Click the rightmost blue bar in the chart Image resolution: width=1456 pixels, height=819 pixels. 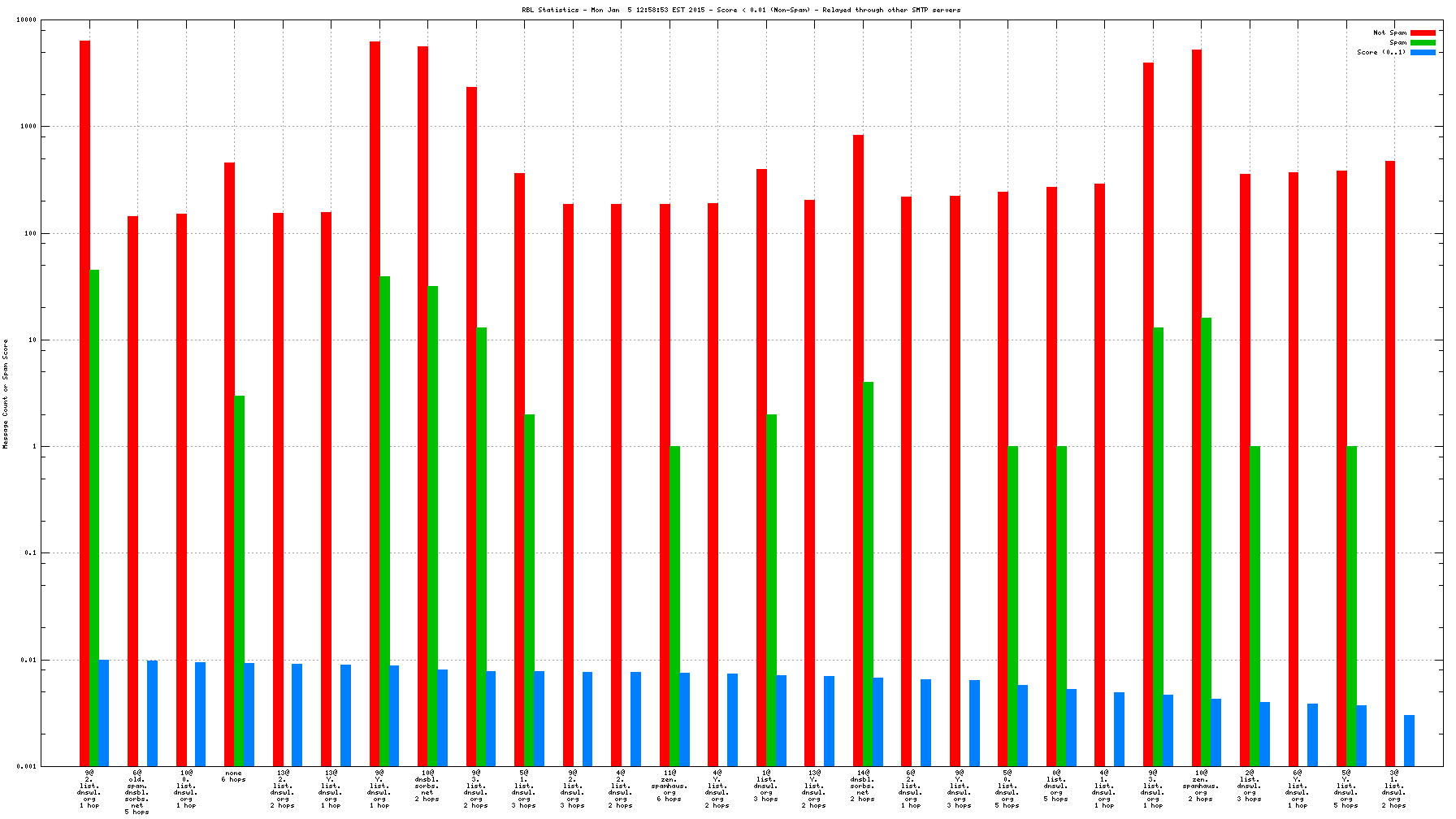click(1409, 740)
